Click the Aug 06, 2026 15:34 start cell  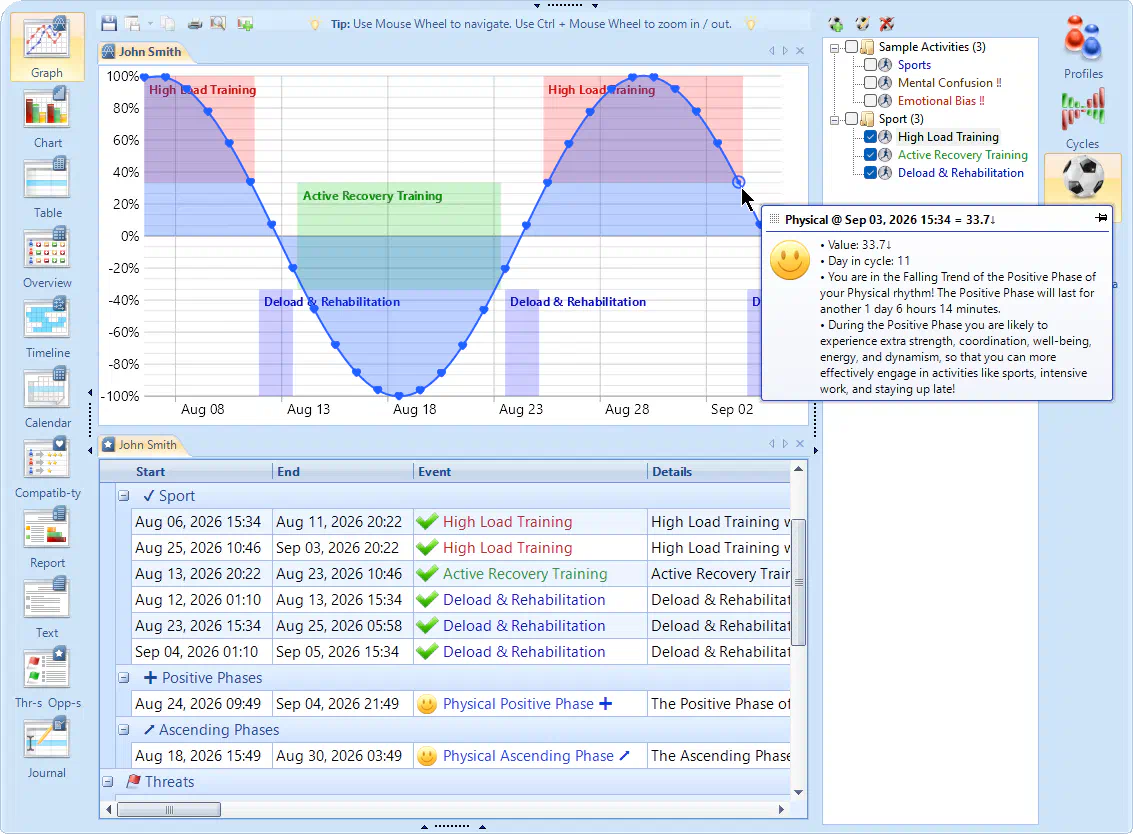pos(202,522)
